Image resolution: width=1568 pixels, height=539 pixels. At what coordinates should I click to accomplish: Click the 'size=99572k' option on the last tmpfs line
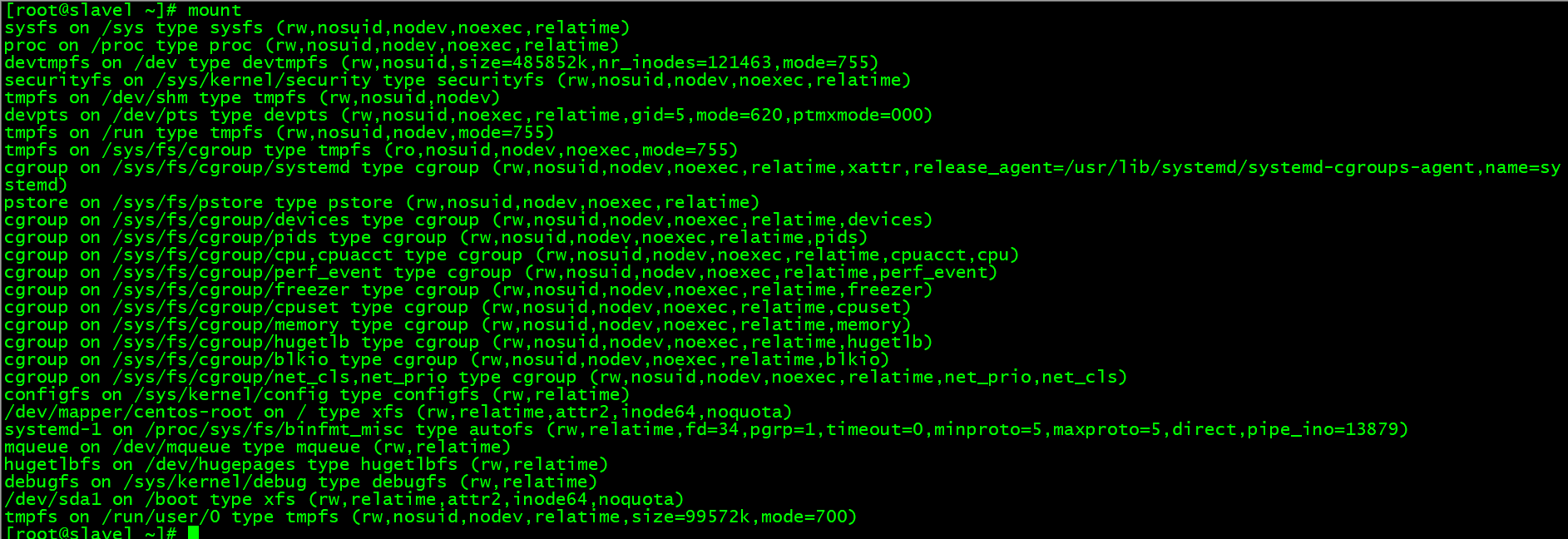coord(691,517)
